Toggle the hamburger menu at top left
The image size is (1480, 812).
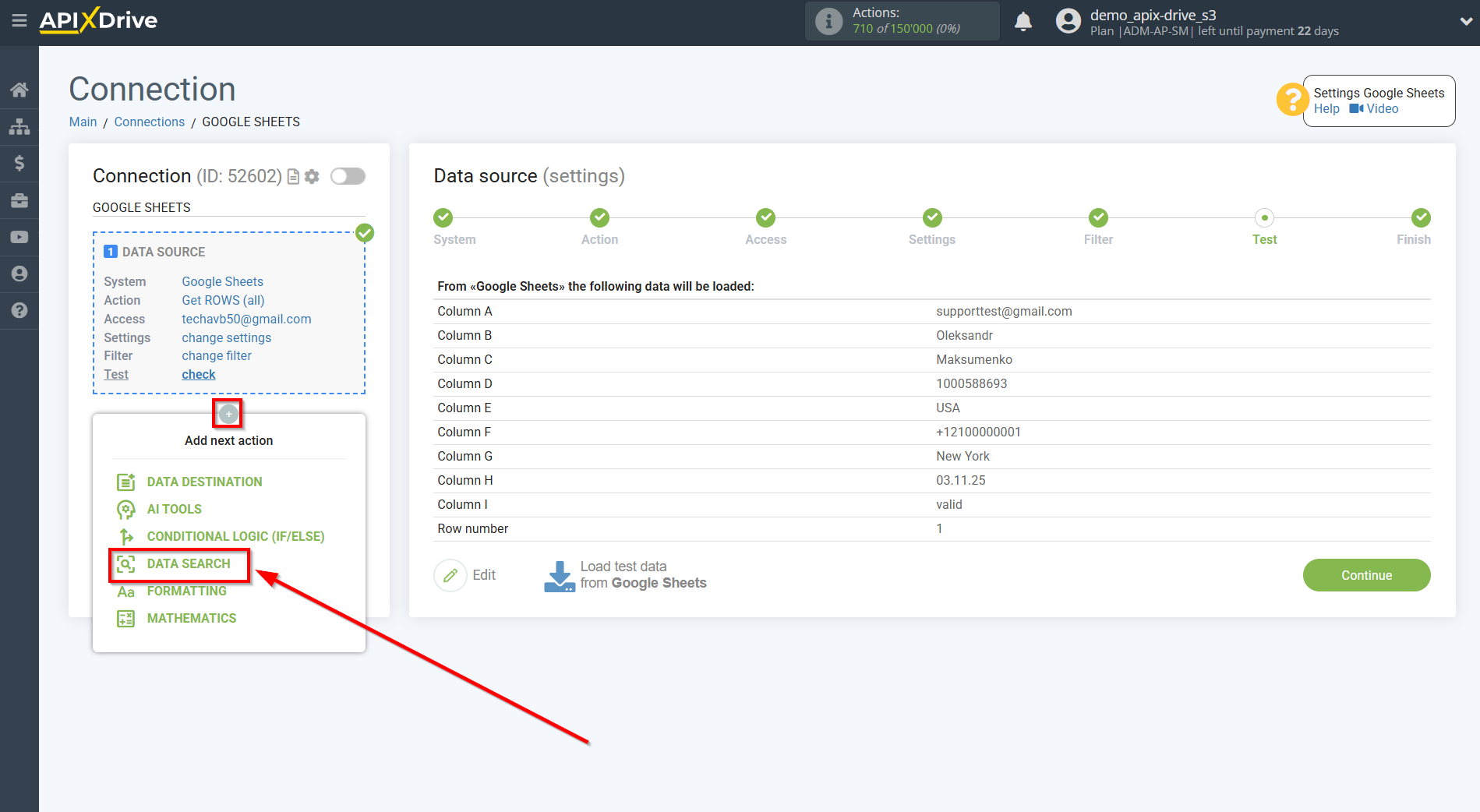point(19,21)
